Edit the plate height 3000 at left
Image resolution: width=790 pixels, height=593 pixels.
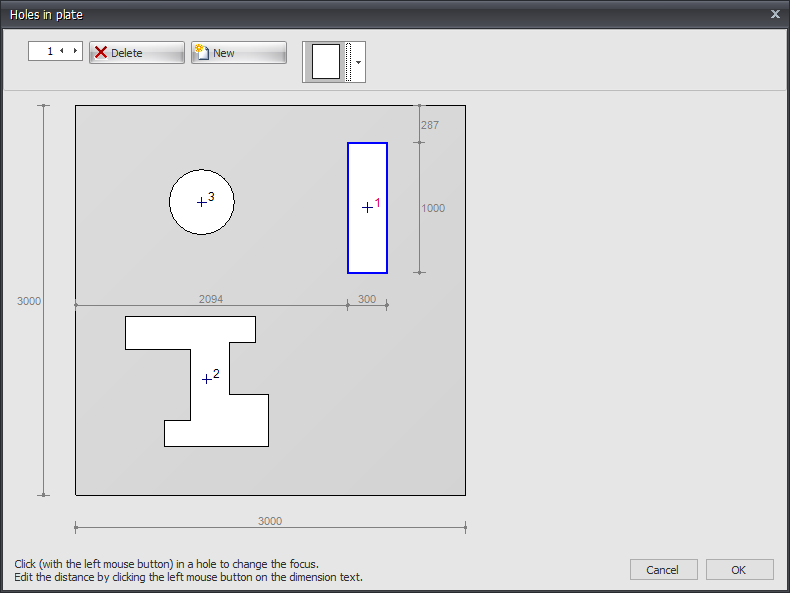pyautogui.click(x=29, y=301)
